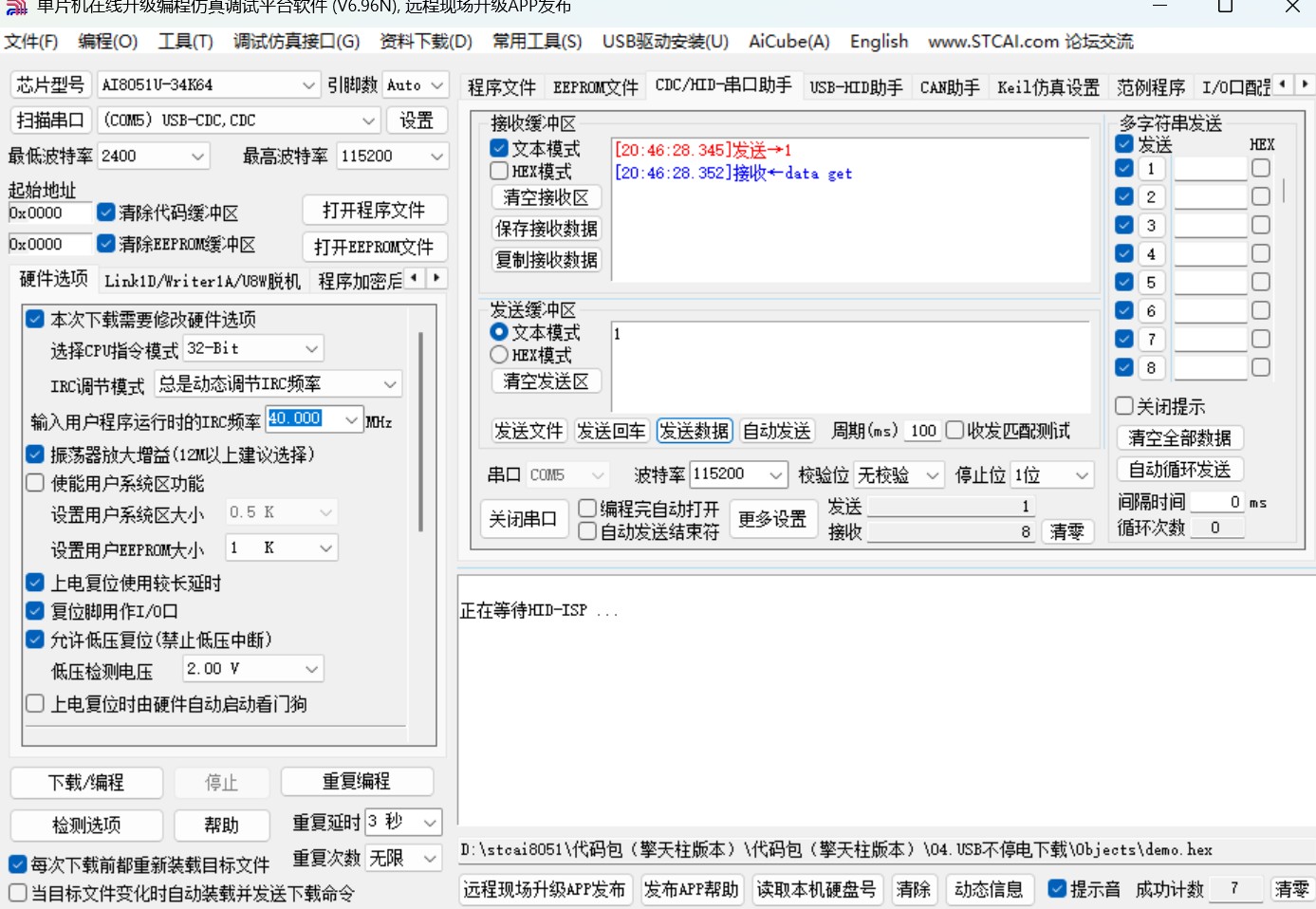This screenshot has width=1316, height=909.
Task: Send data using 发送数据 button
Action: tap(693, 430)
